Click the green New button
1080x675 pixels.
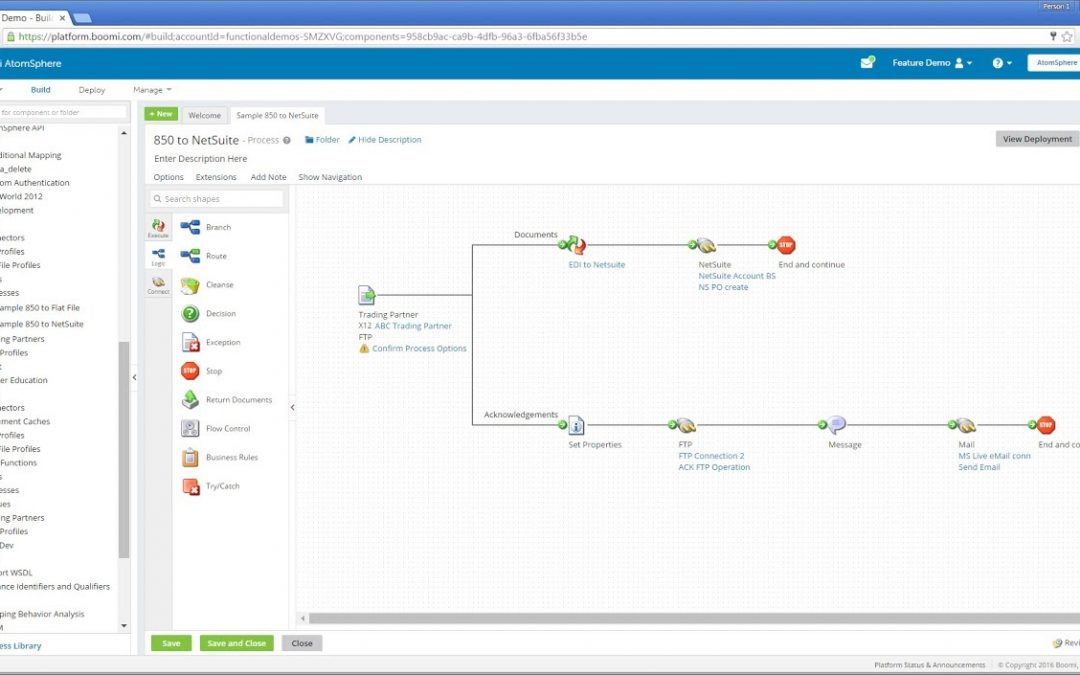pos(161,114)
